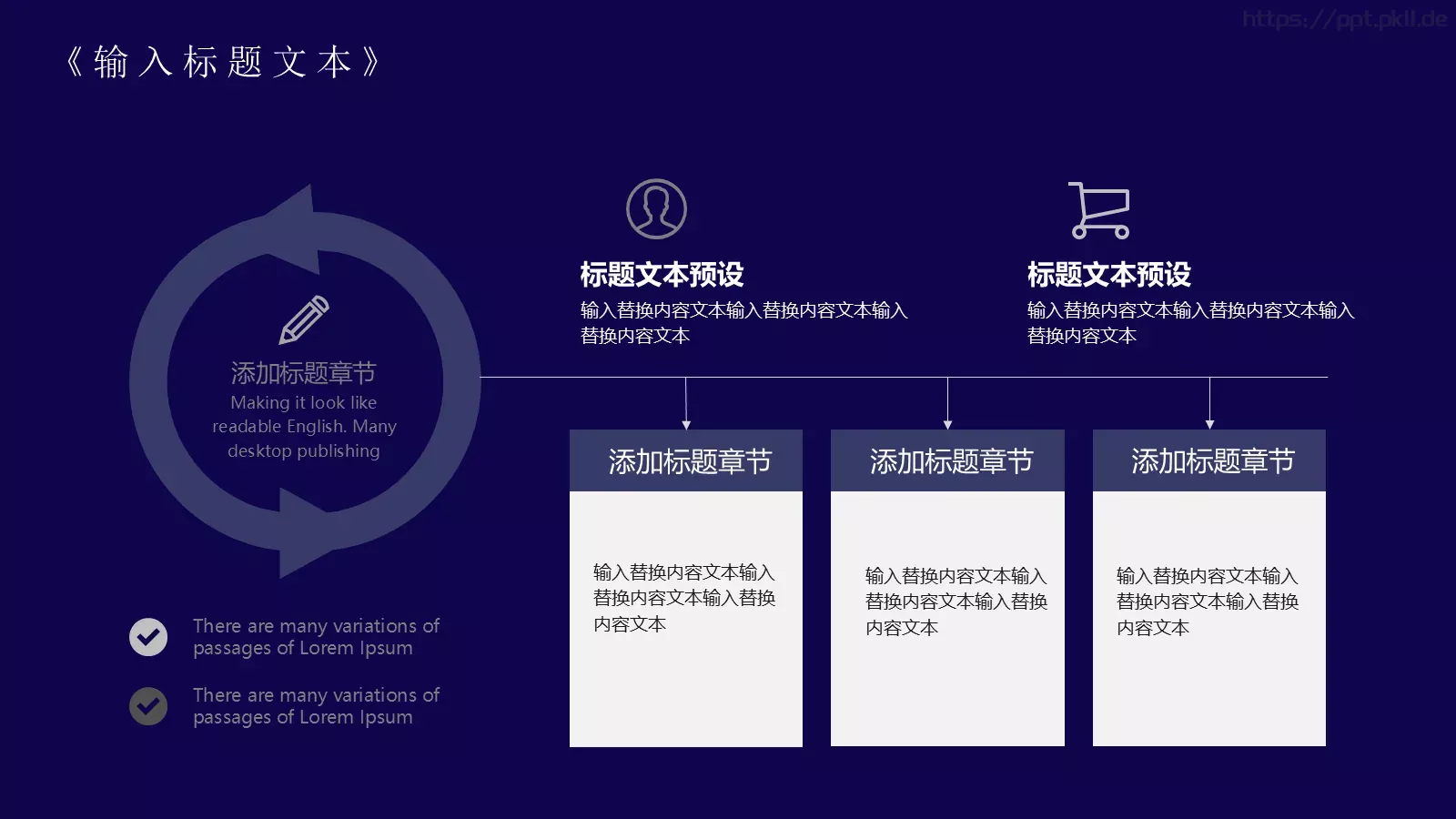1456x819 pixels.
Task: Select the pencil edit icon
Action: [304, 319]
